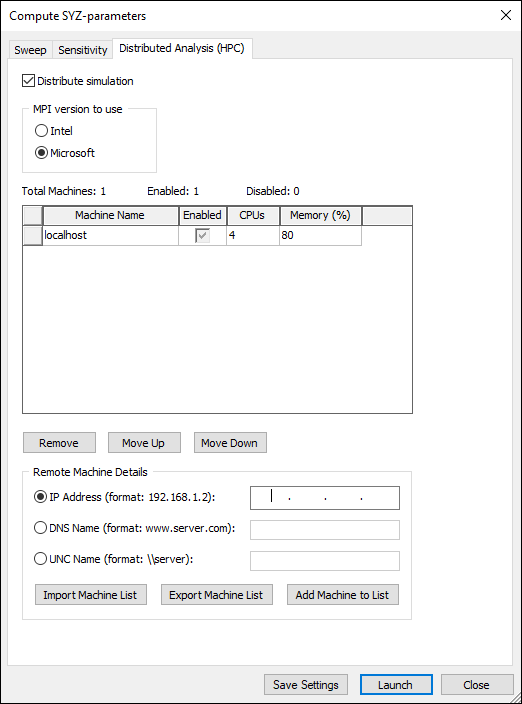The image size is (522, 704).
Task: Click the Enabled column header
Action: pyautogui.click(x=202, y=215)
